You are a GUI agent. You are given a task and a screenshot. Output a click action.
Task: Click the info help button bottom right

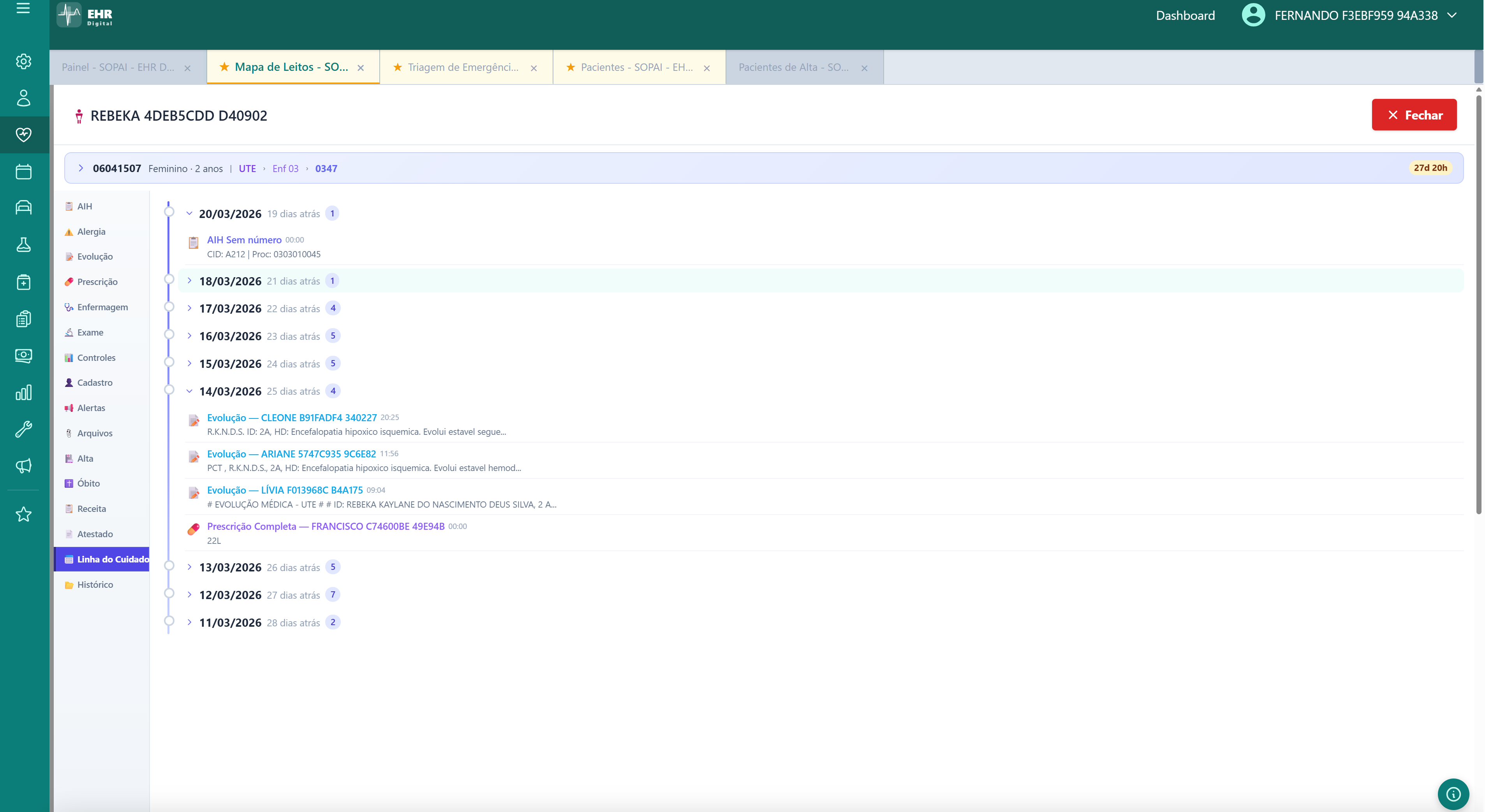[1453, 794]
